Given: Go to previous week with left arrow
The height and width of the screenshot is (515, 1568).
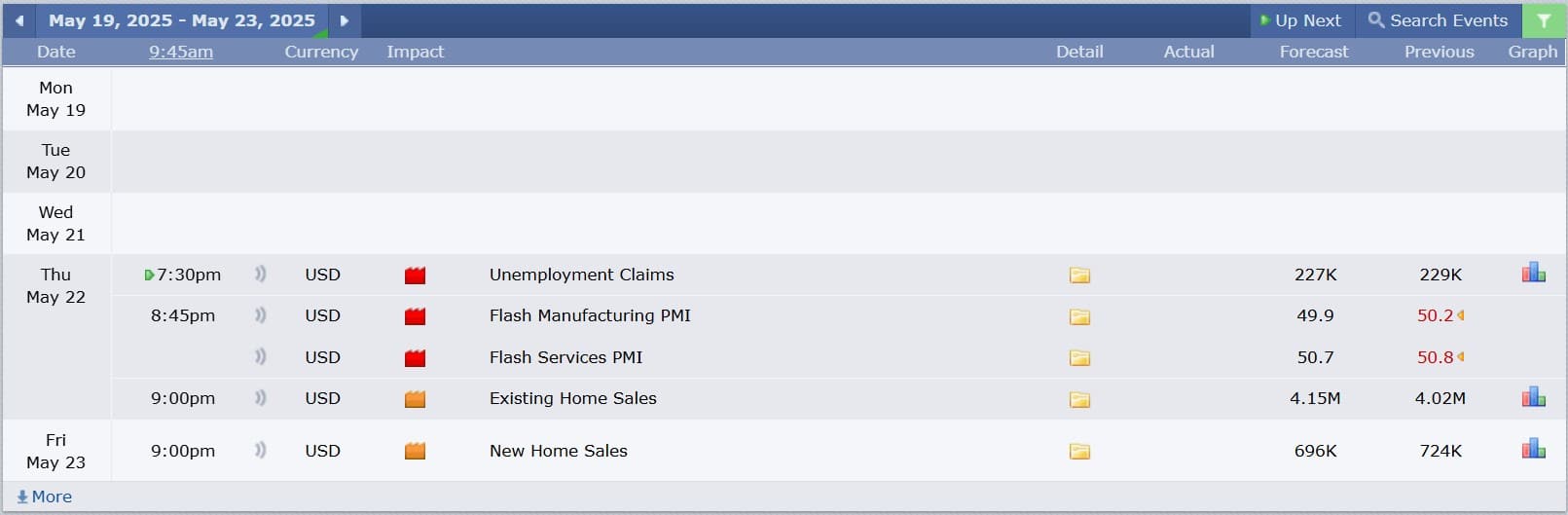Looking at the screenshot, I should point(18,20).
